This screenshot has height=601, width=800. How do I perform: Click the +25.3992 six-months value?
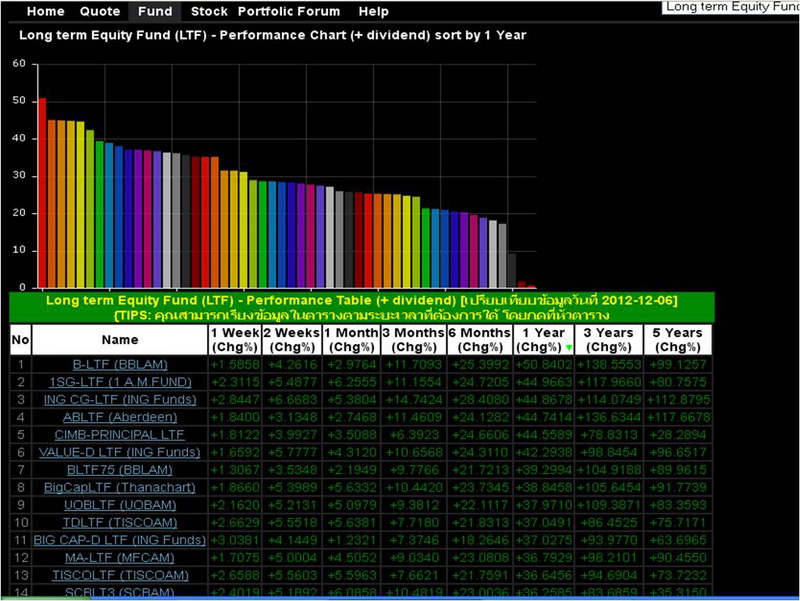tap(480, 365)
